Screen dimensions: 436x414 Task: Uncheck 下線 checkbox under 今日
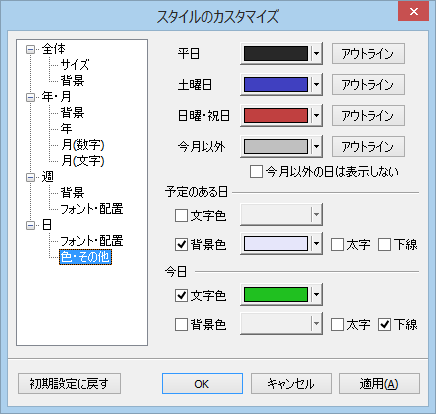click(384, 324)
